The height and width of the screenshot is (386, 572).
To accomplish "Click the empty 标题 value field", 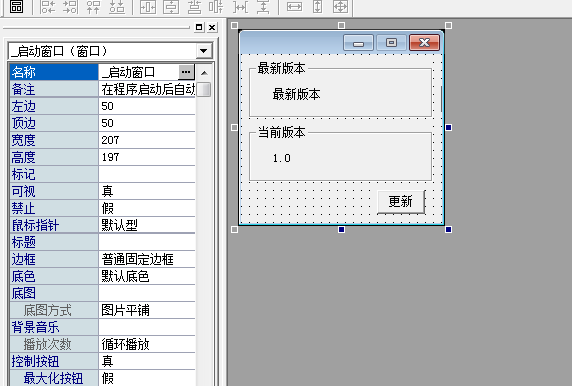I will click(x=147, y=242).
